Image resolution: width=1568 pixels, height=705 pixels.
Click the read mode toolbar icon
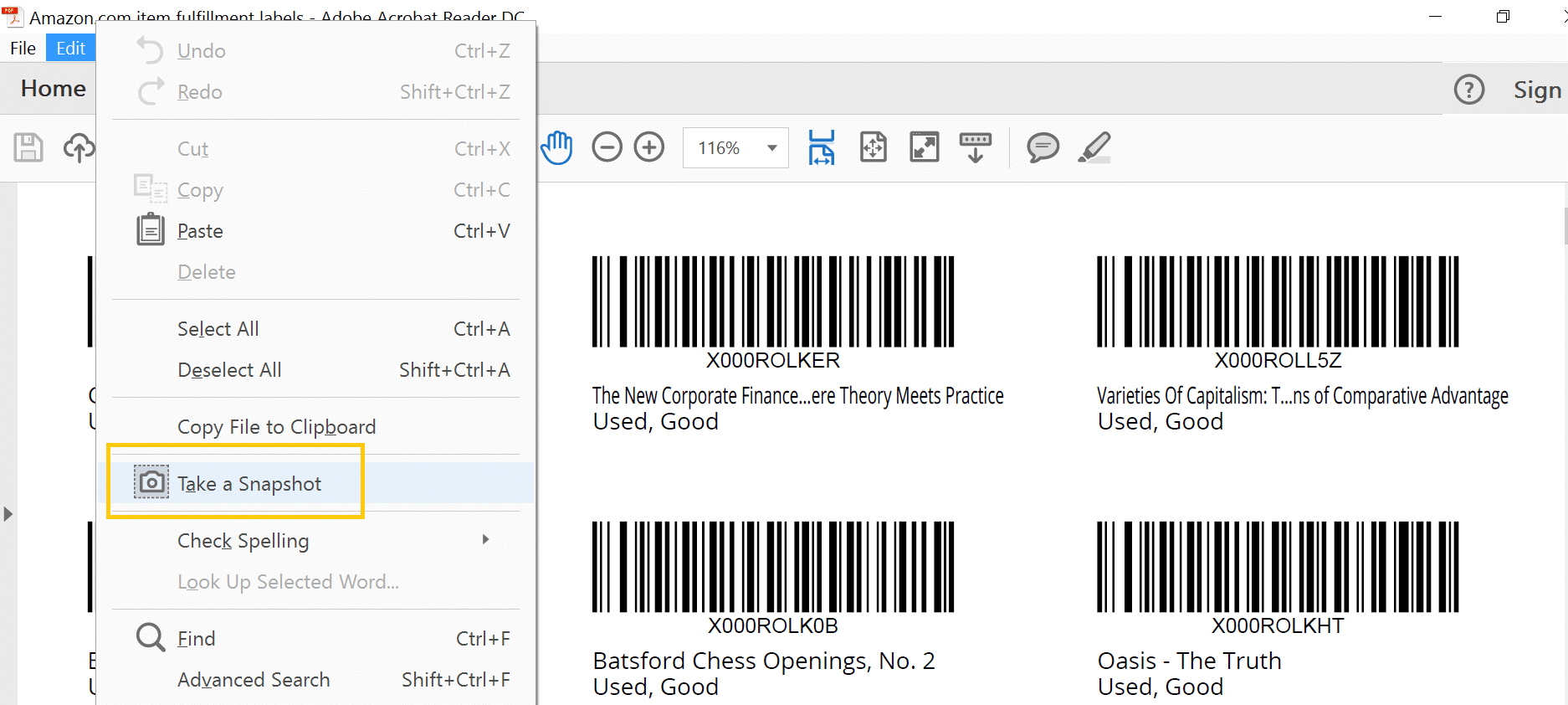976,147
